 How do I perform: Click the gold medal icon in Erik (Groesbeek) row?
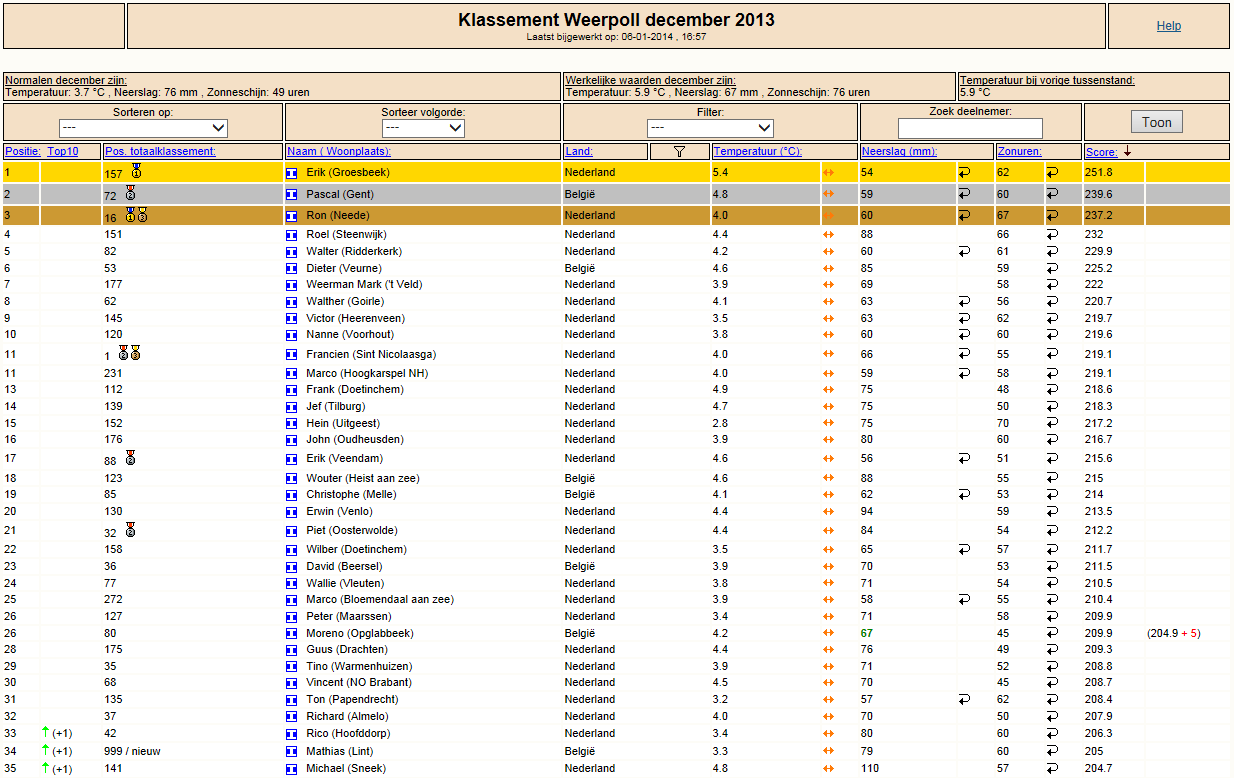point(136,172)
